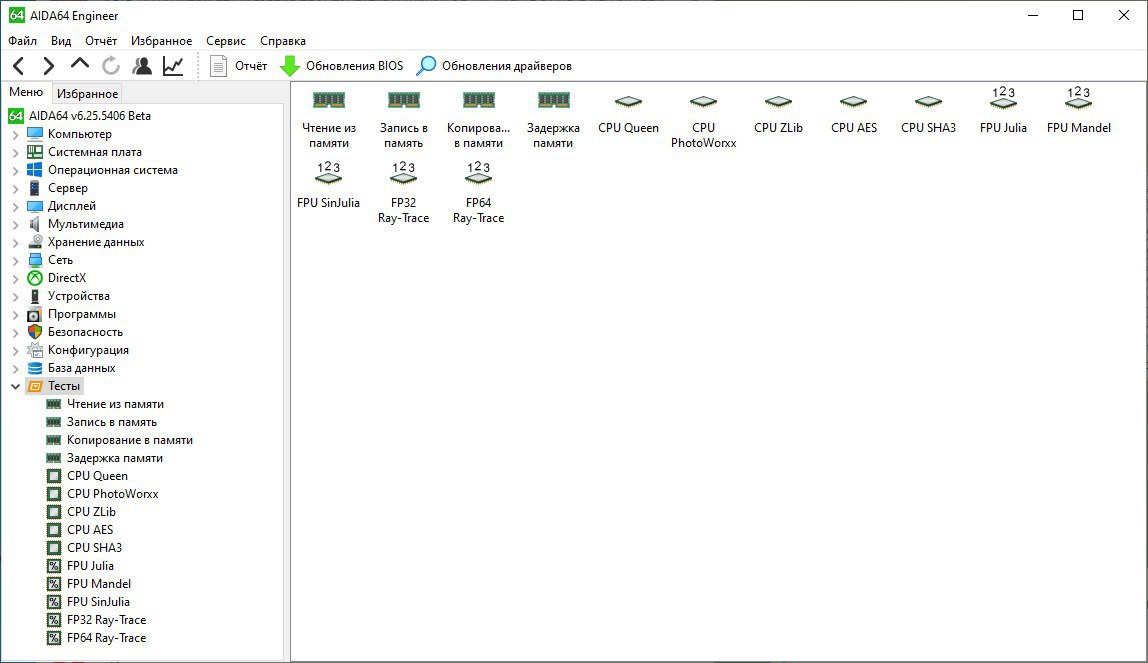Open Обновления BIOS from the toolbar
Viewport: 1148px width, 663px height.
[x=341, y=66]
